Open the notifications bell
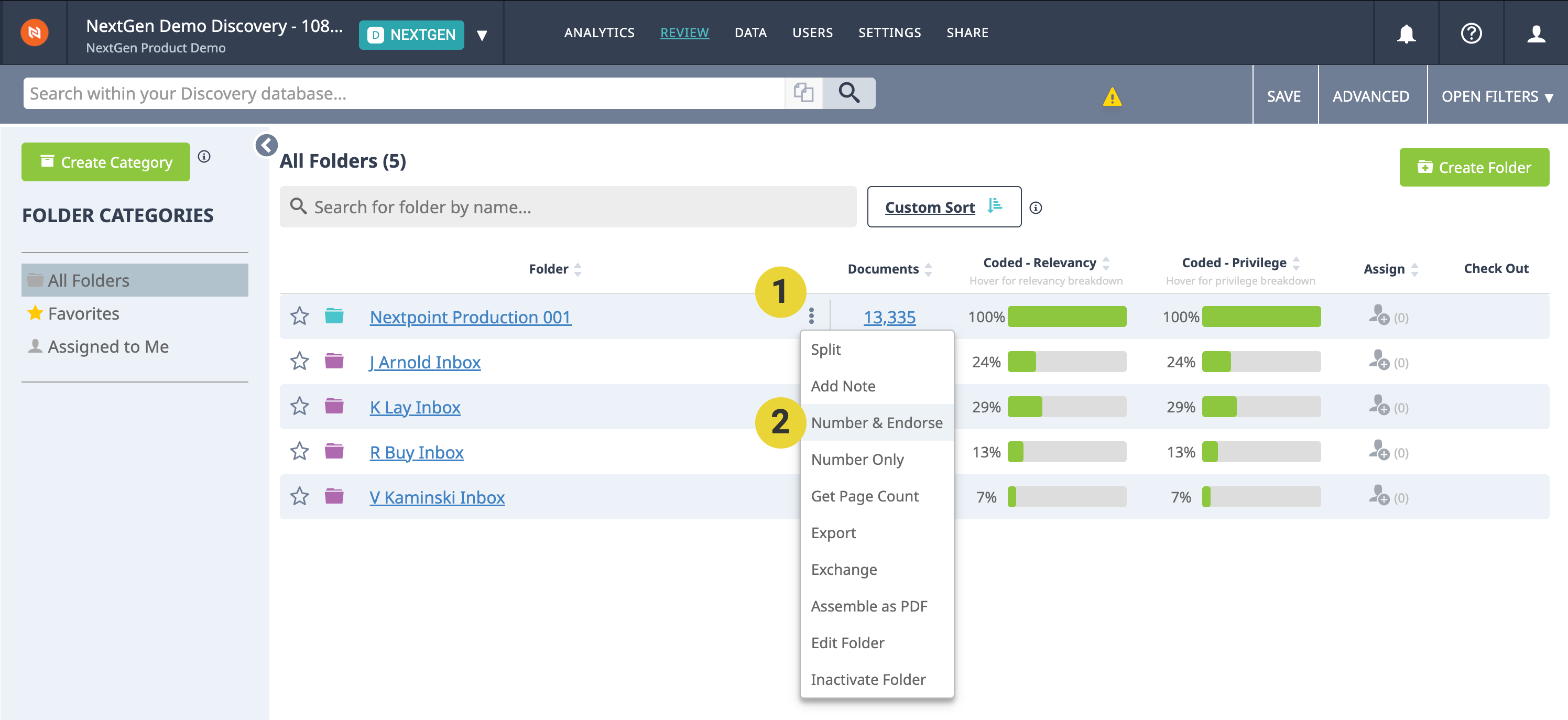Image resolution: width=1568 pixels, height=720 pixels. (x=1406, y=33)
